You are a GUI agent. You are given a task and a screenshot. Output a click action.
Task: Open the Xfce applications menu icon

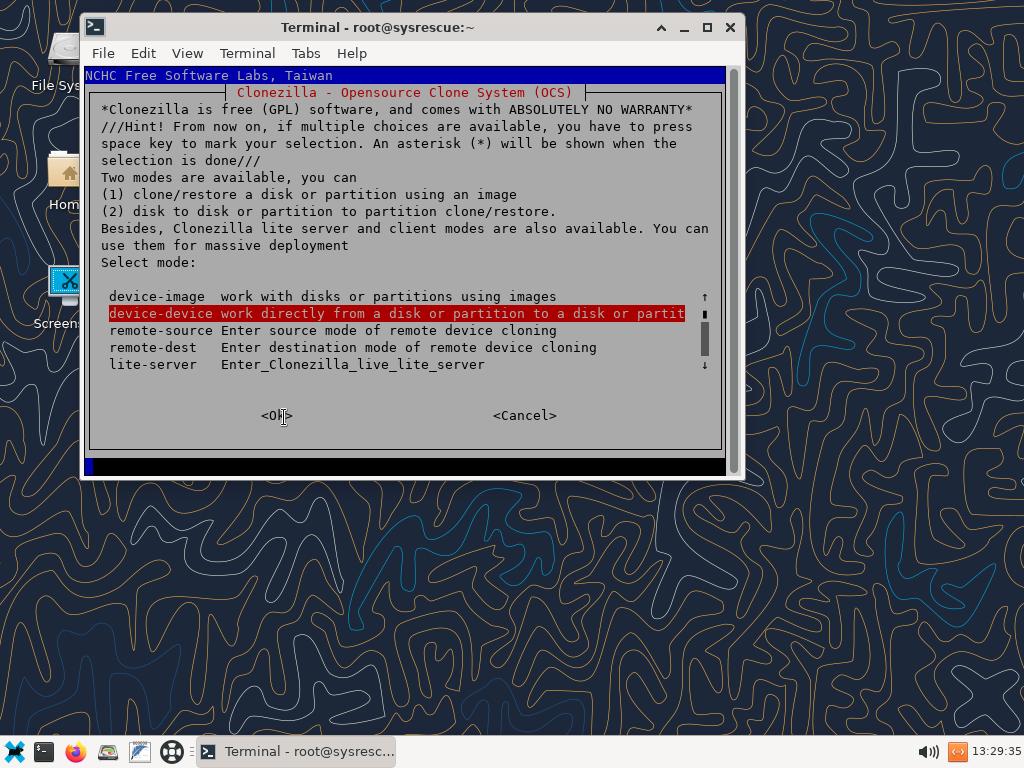(x=14, y=752)
